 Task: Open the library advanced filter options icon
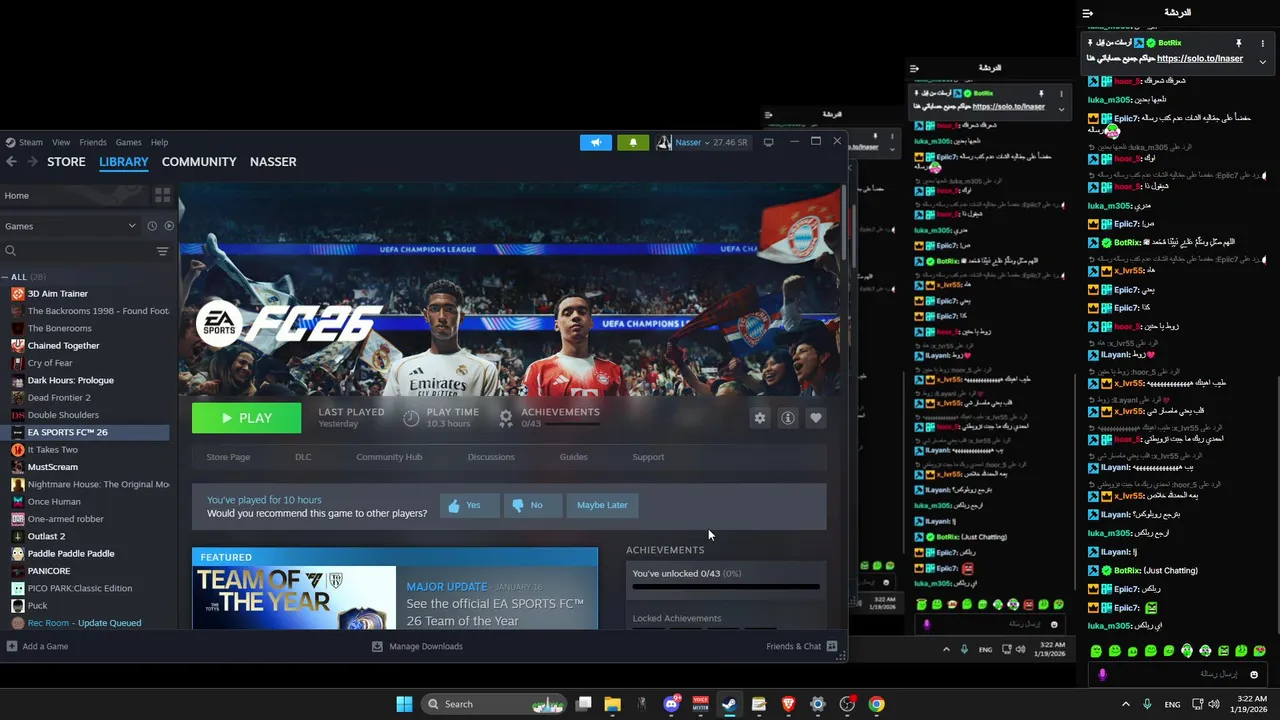162,251
